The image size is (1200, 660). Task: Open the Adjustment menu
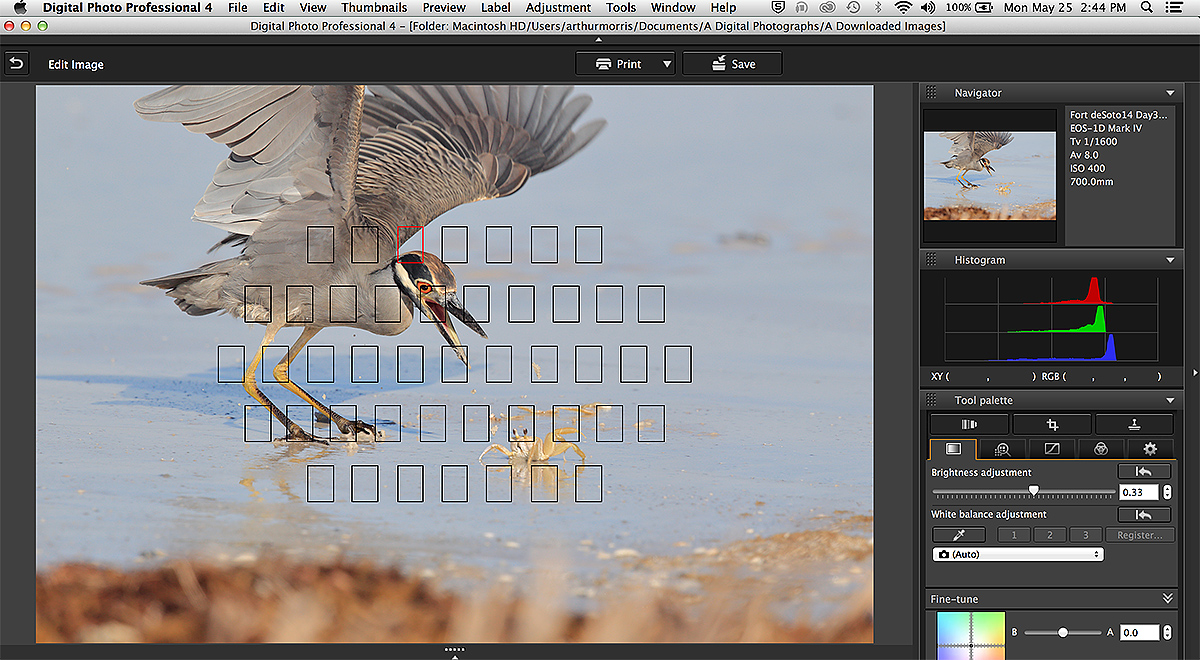coord(558,8)
